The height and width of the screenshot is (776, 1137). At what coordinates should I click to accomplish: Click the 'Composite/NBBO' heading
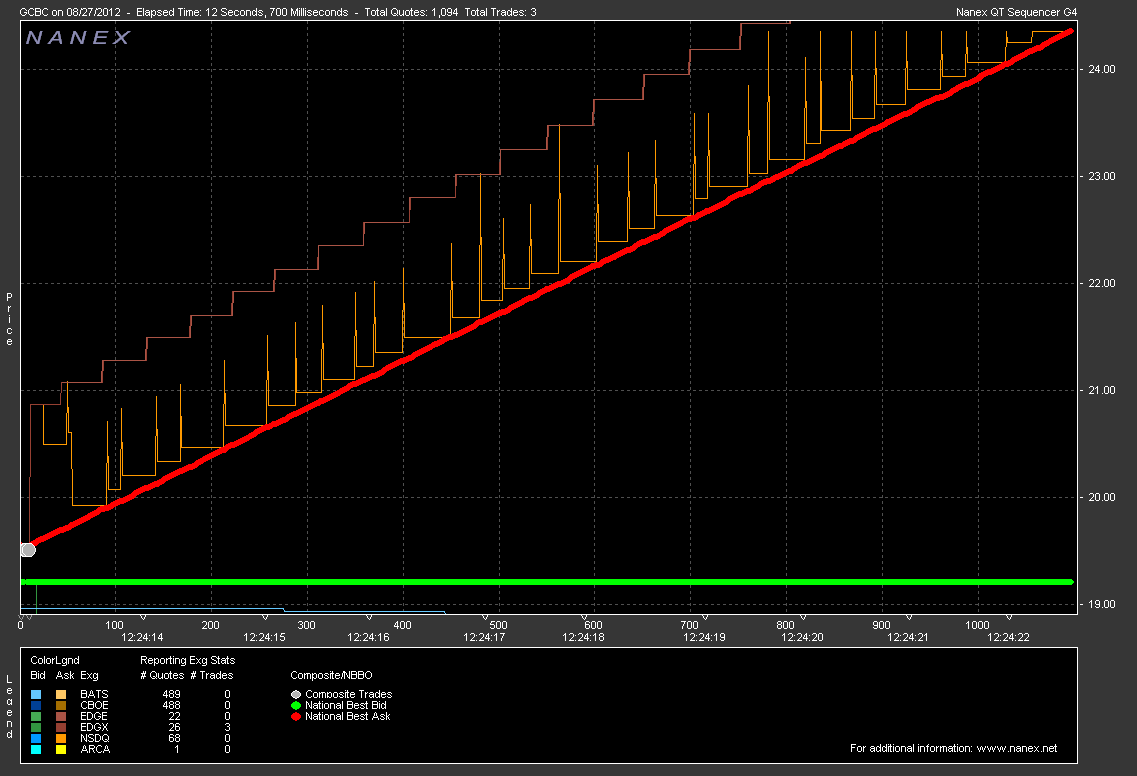coord(331,675)
